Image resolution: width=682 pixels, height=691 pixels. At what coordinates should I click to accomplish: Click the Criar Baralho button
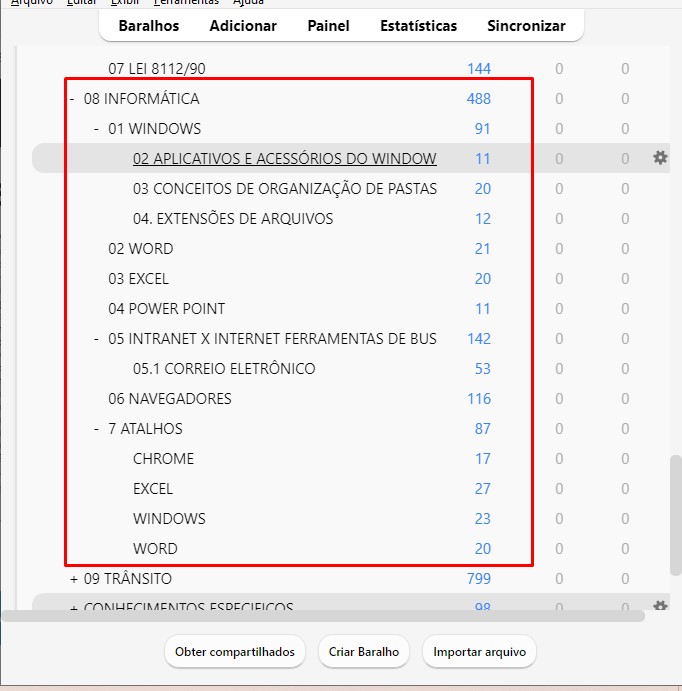[x=364, y=651]
